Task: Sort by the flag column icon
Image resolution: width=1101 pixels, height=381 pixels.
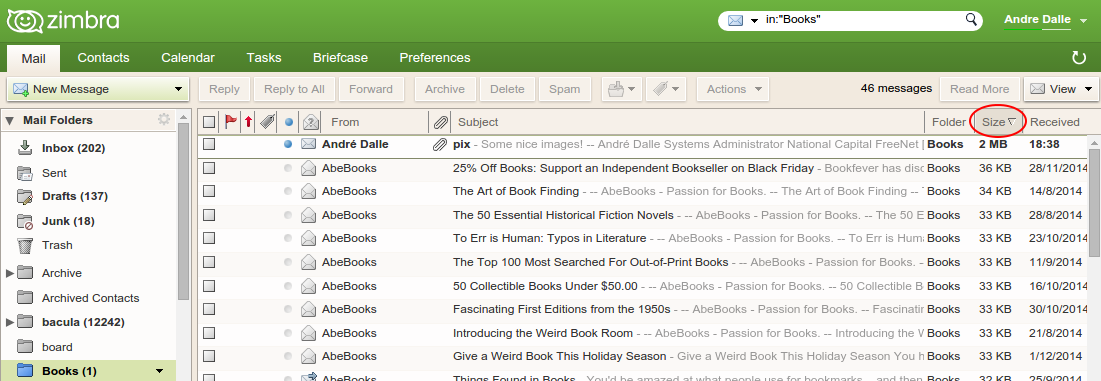Action: tap(230, 122)
